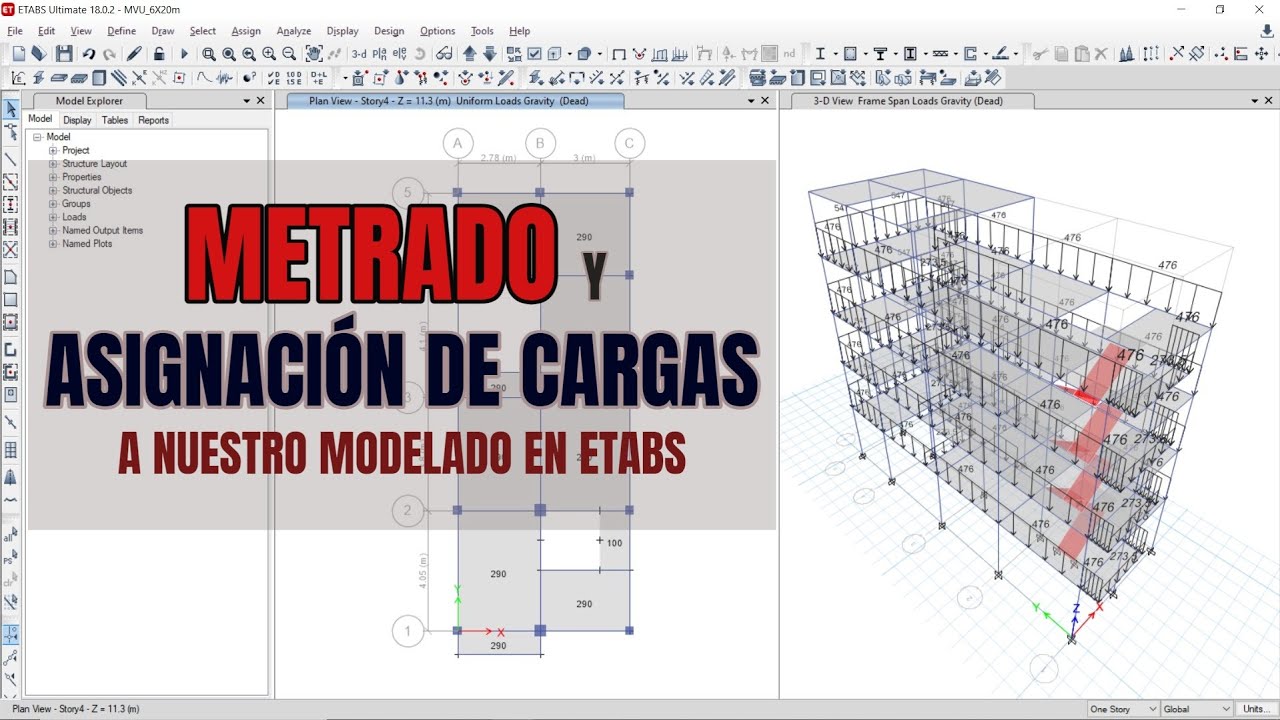Screen dimensions: 1280x720
Task: Select the Reshape Object tool
Action: [11, 130]
